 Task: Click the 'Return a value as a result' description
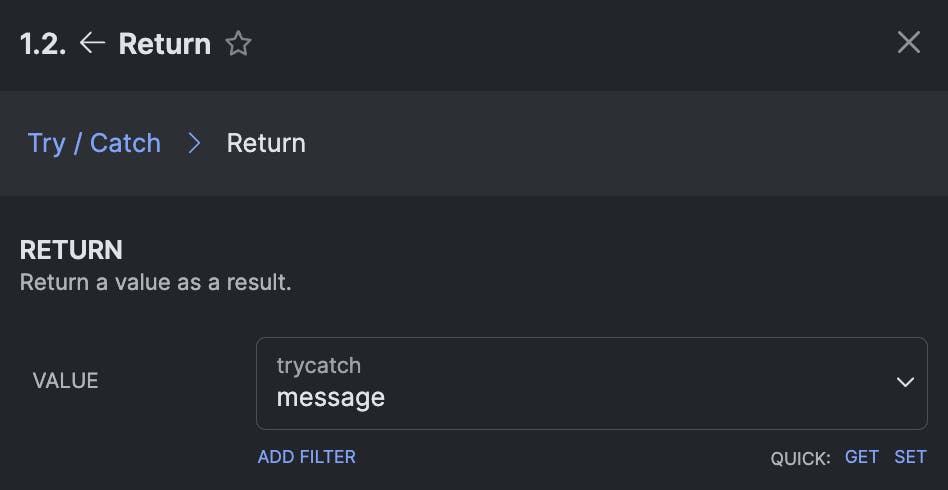tap(156, 282)
